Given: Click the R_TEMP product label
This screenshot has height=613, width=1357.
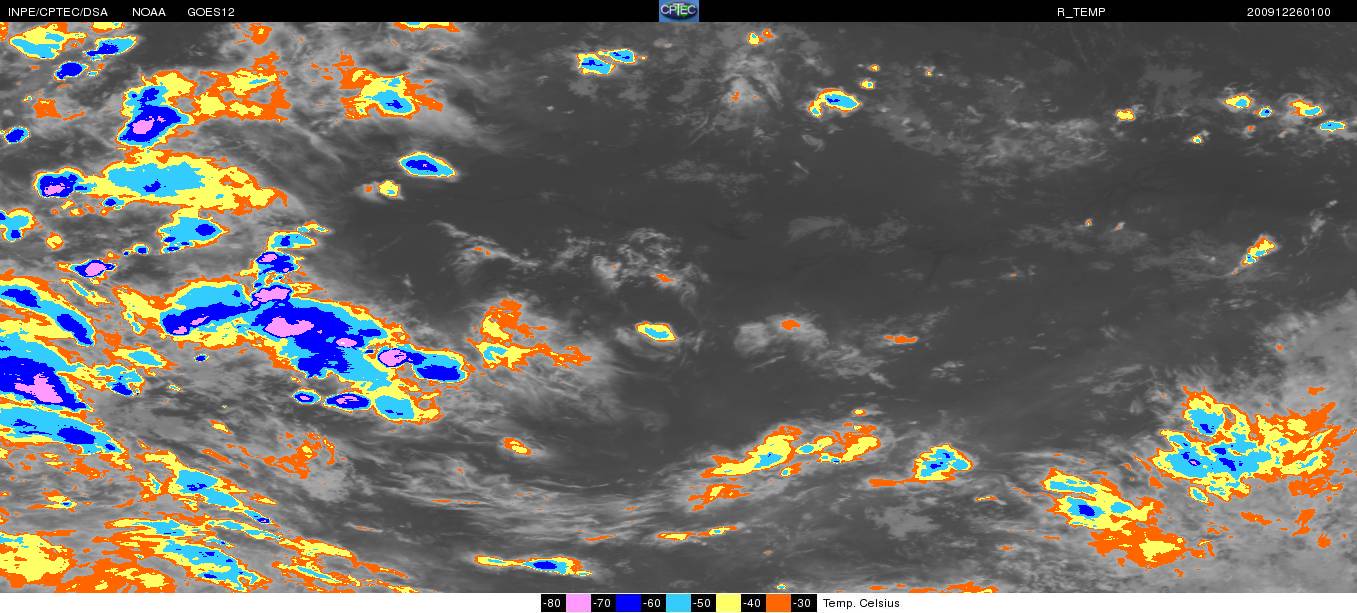Looking at the screenshot, I should pos(1081,12).
